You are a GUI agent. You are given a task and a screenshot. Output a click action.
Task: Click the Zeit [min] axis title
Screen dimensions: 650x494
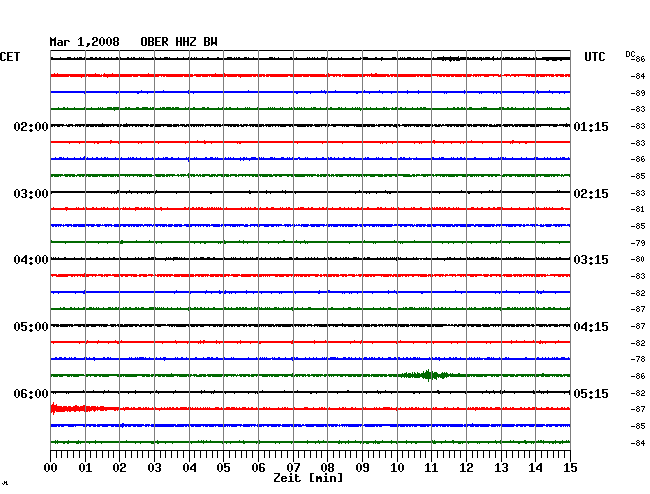(308, 478)
